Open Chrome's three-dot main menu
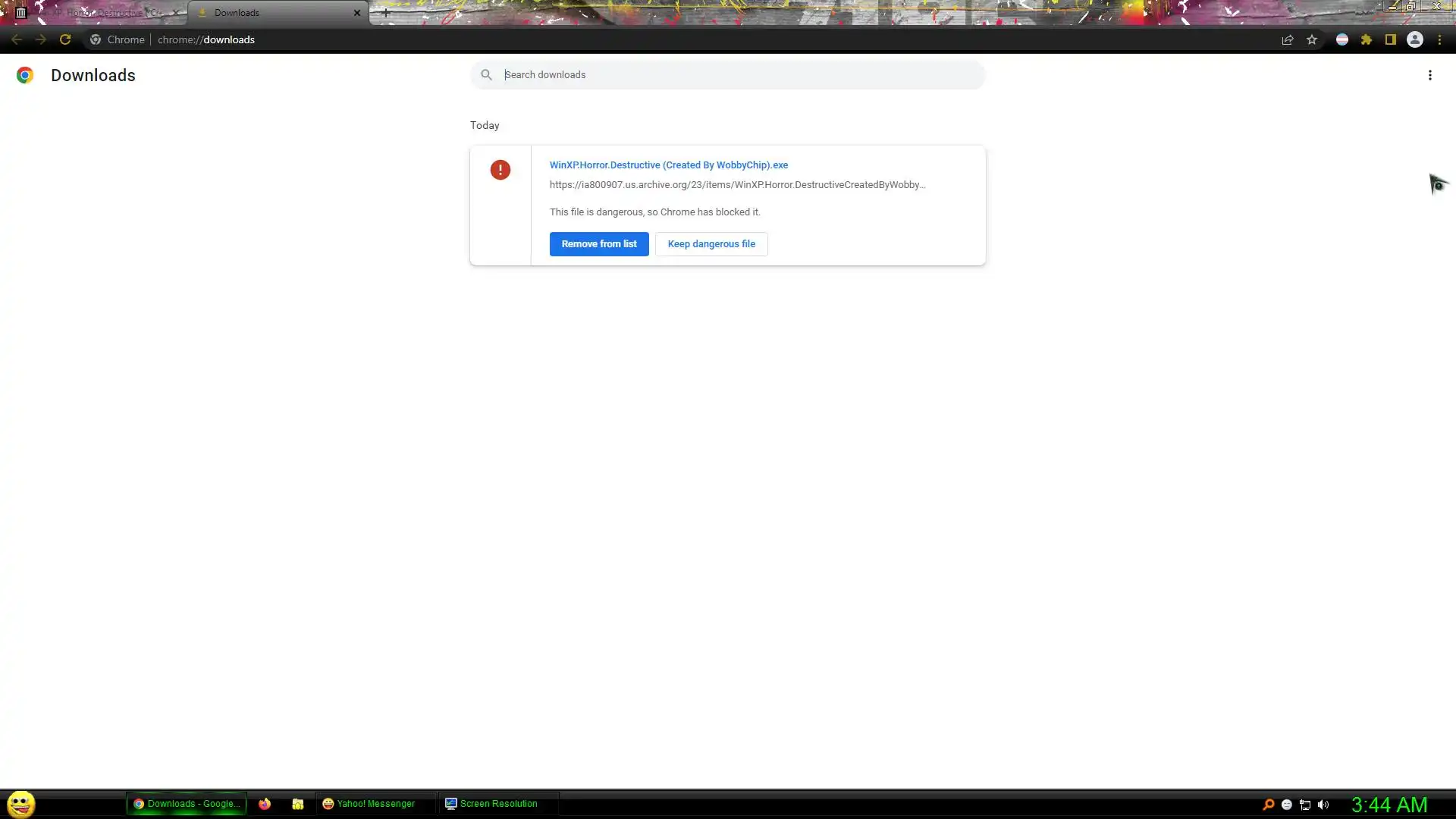Viewport: 1456px width, 819px height. (1439, 39)
